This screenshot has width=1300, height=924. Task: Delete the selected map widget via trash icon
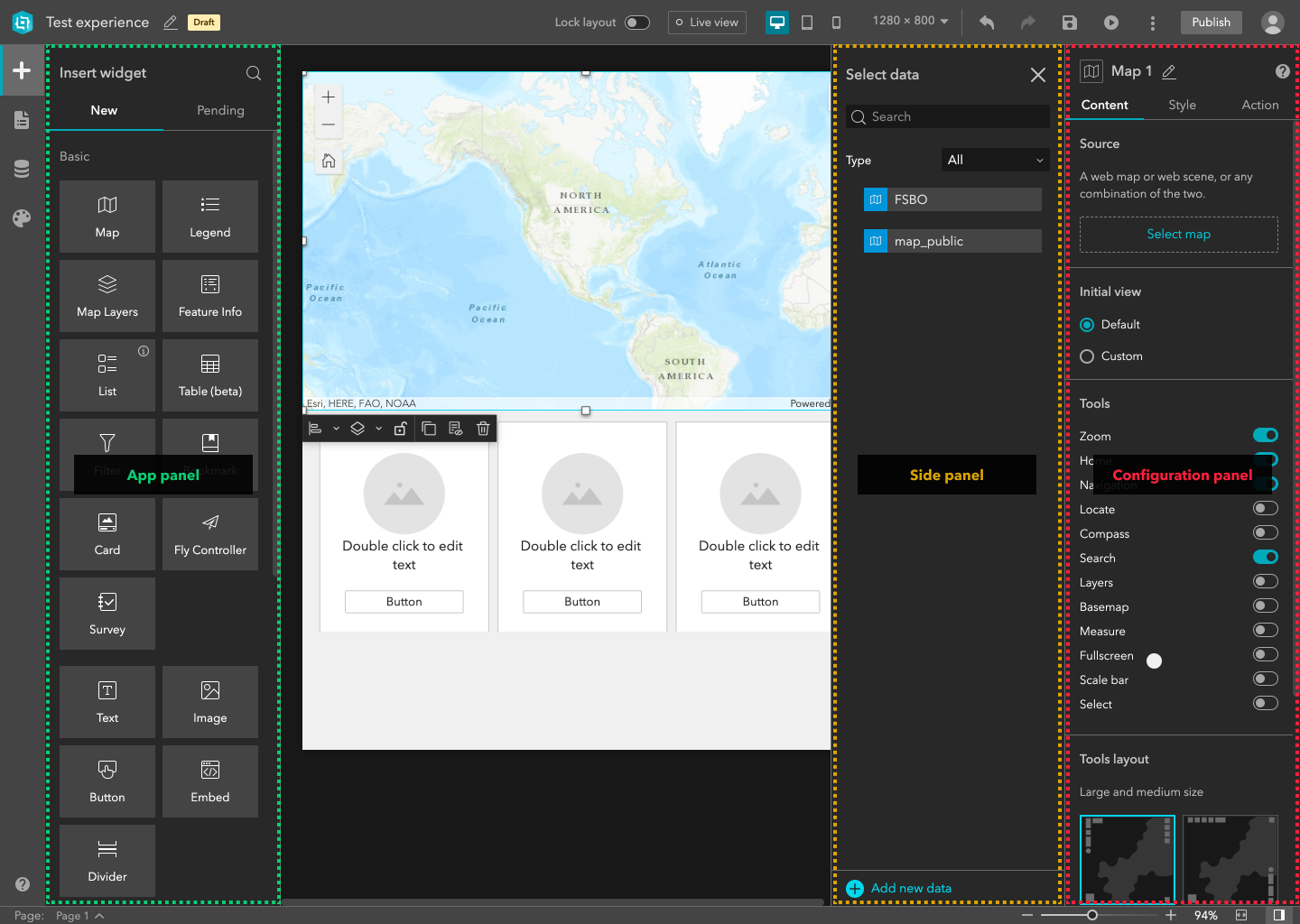tap(483, 428)
